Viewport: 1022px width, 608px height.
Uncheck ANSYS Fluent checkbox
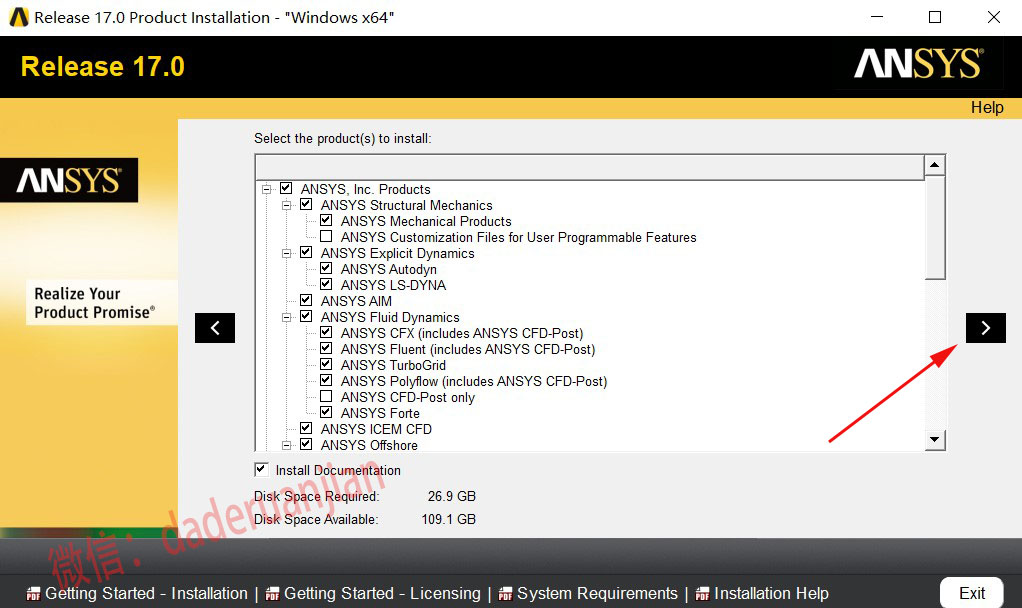(x=327, y=348)
